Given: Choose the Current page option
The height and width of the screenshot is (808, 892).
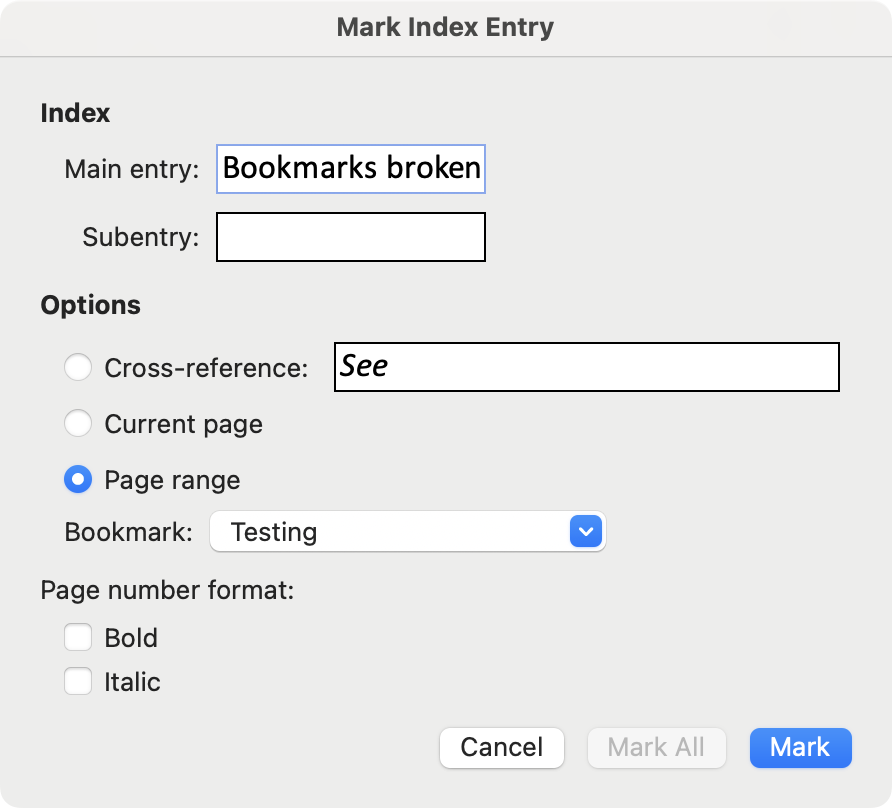Looking at the screenshot, I should [78, 423].
